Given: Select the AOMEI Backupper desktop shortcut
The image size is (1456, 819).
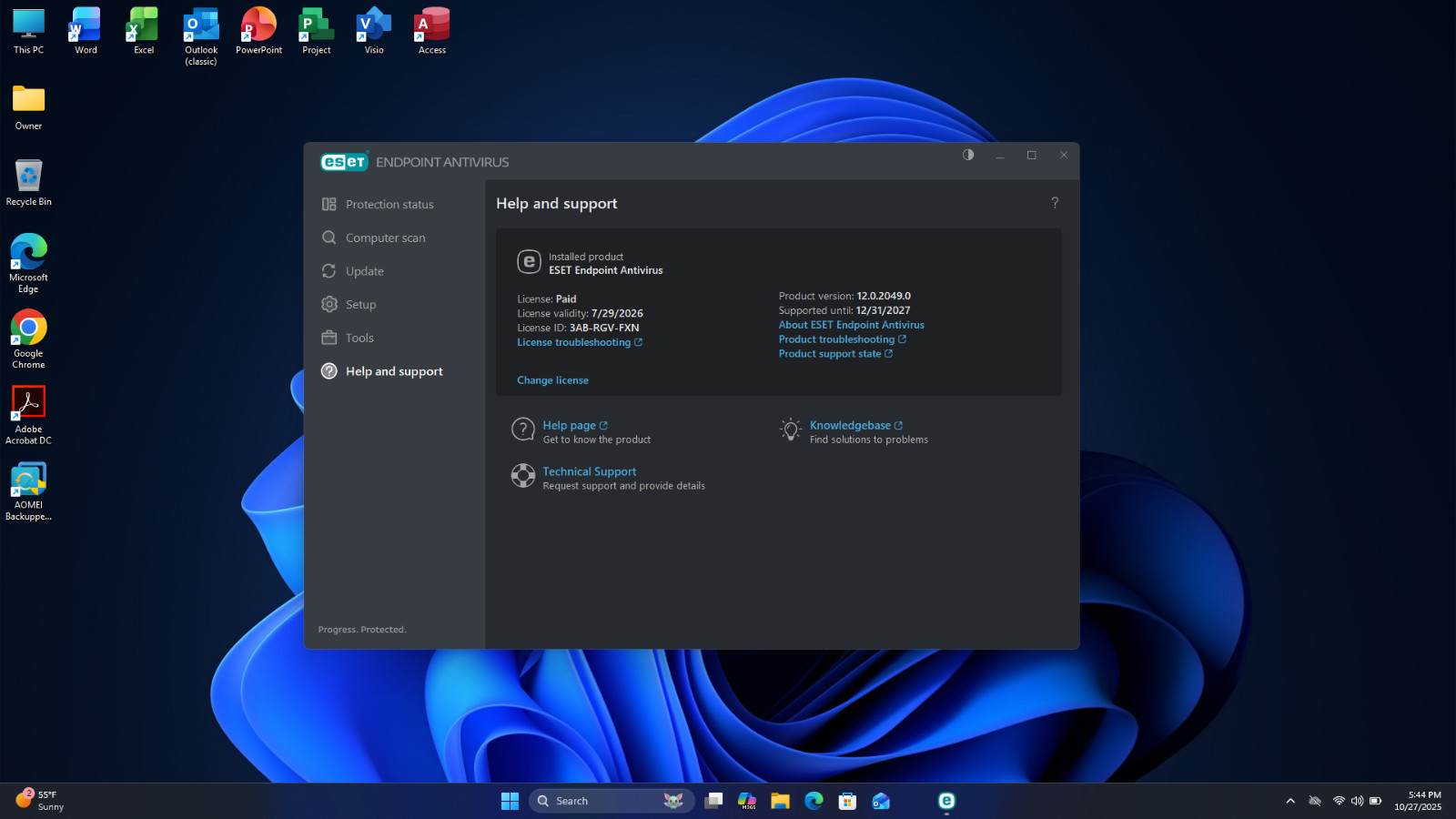Looking at the screenshot, I should 28,491.
